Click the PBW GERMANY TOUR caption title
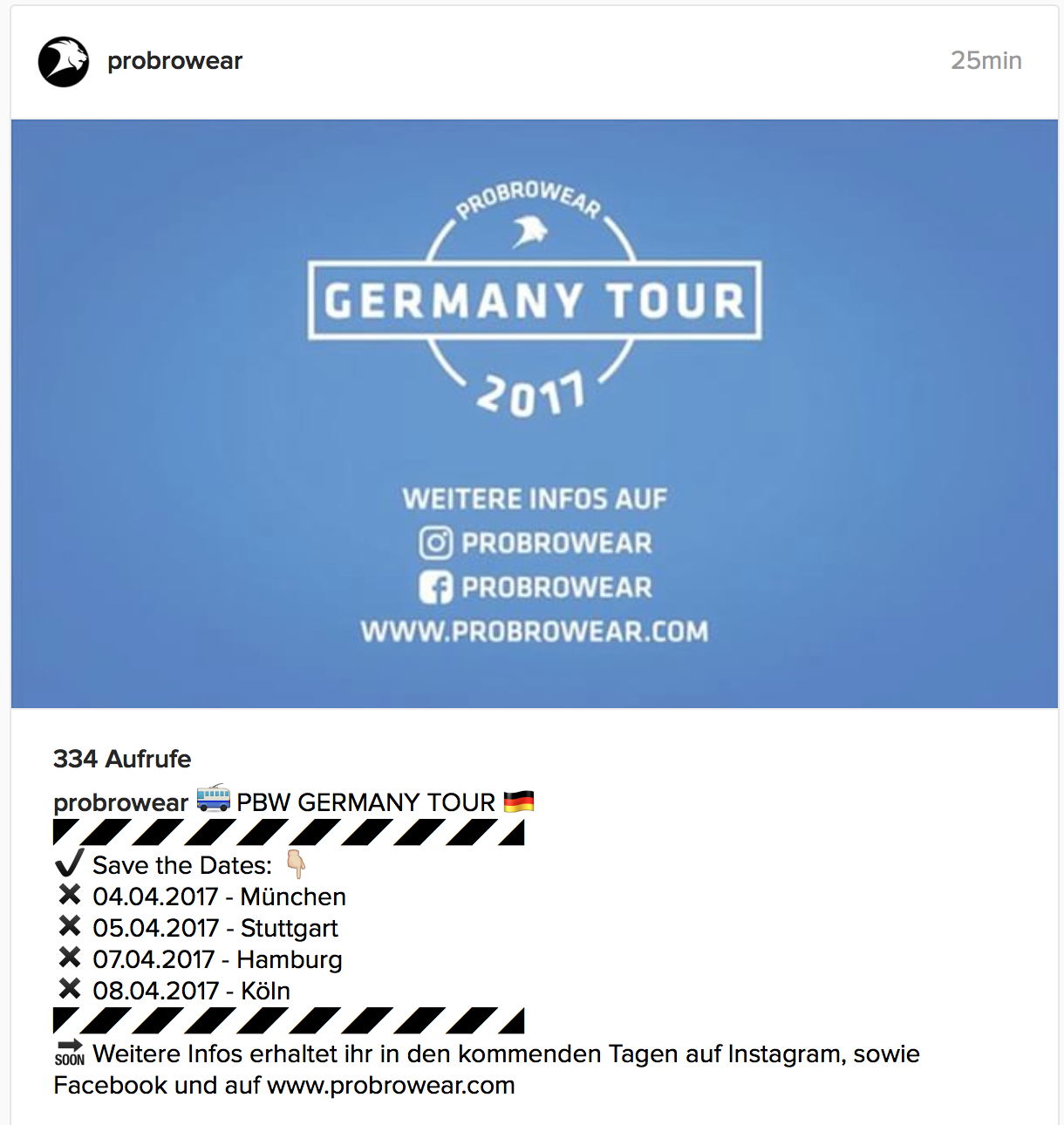 click(365, 802)
